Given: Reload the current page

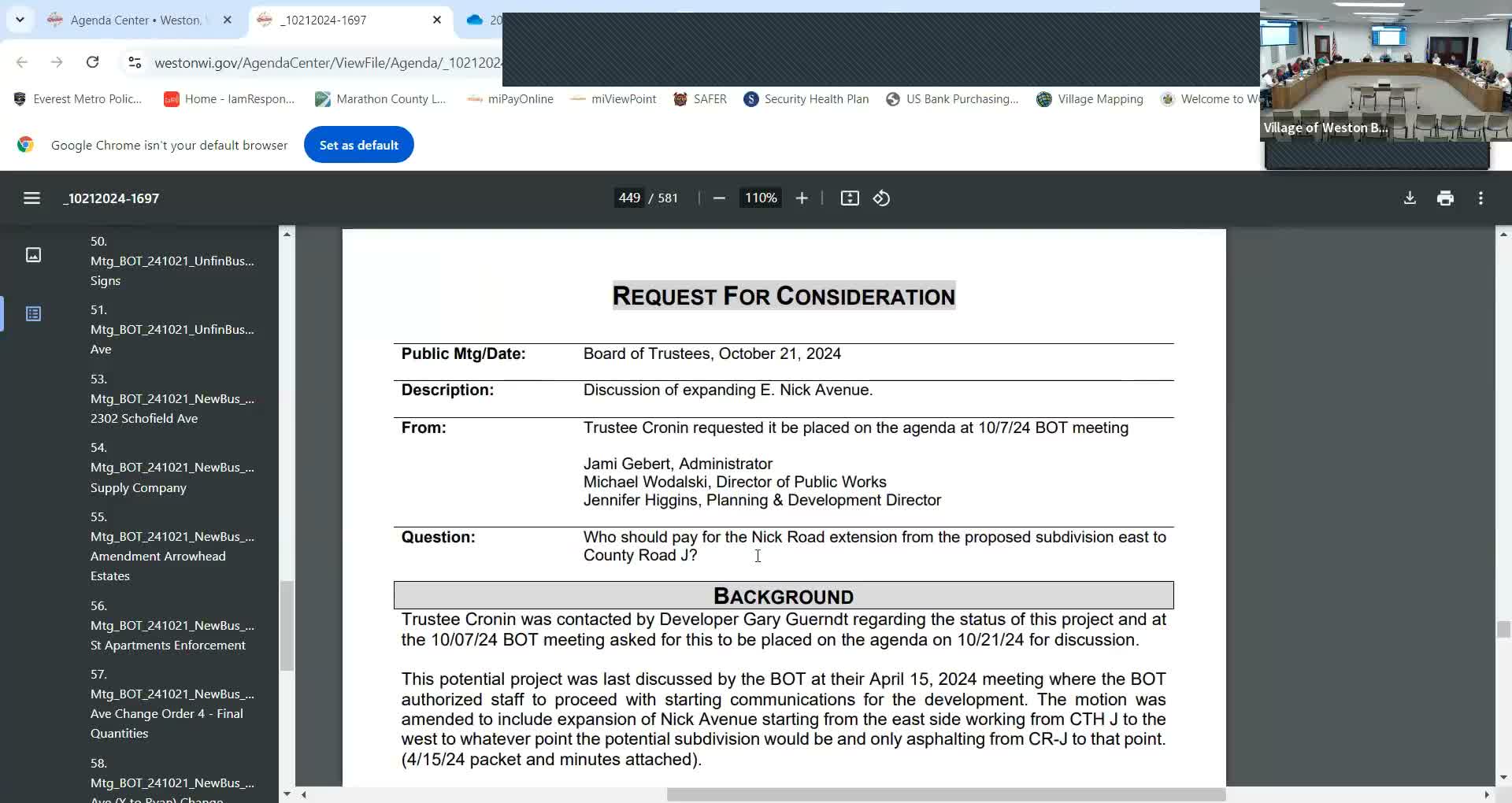Looking at the screenshot, I should click(x=92, y=62).
